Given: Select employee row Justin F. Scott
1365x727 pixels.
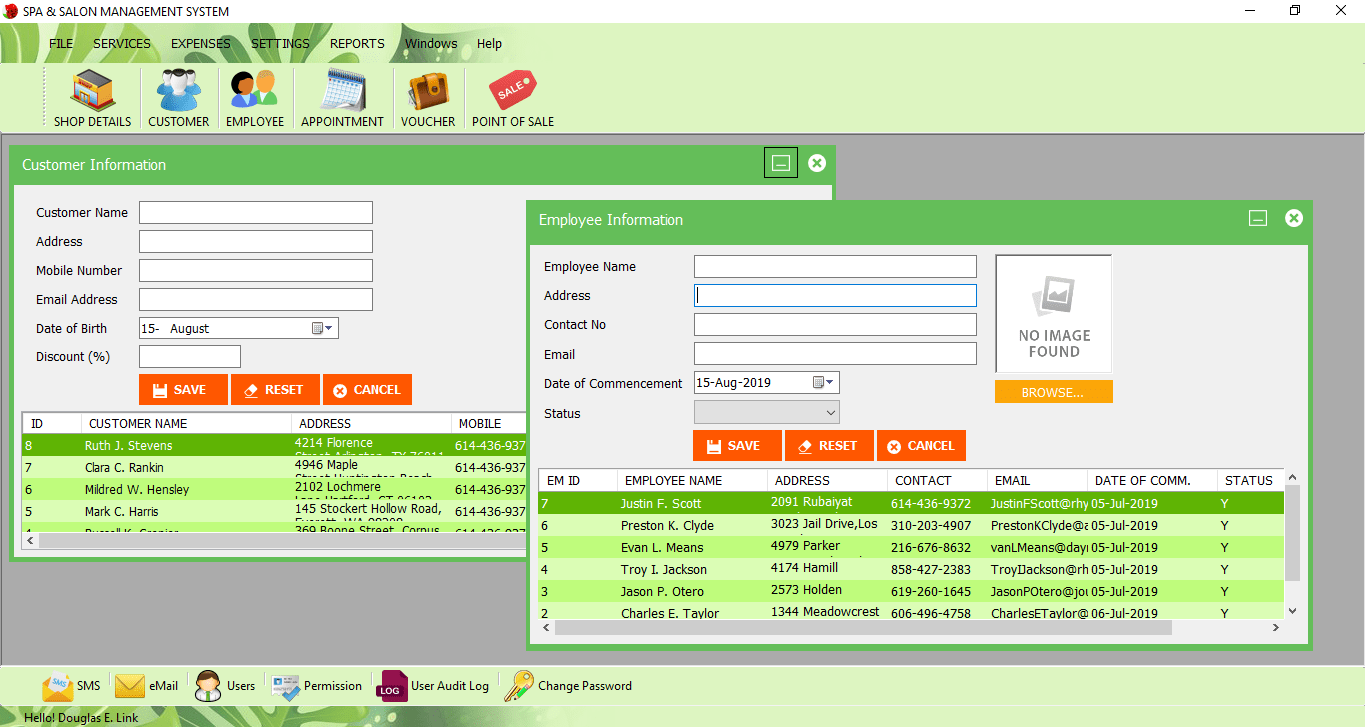Looking at the screenshot, I should (911, 503).
